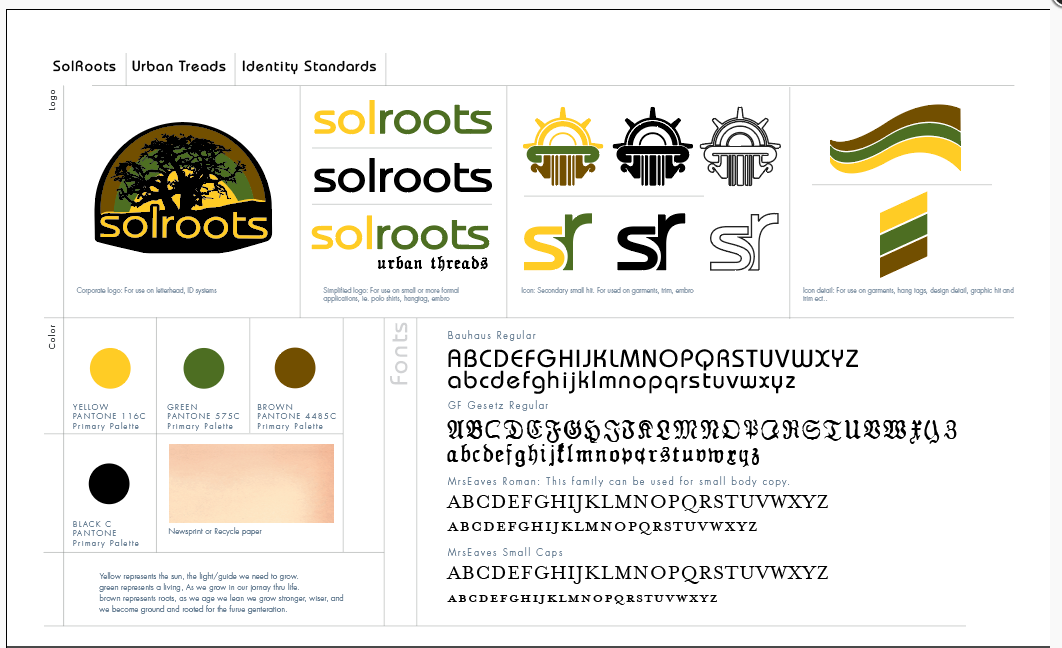This screenshot has width=1062, height=648.
Task: Pick the brown Pantone 4485C swatch
Action: point(295,368)
